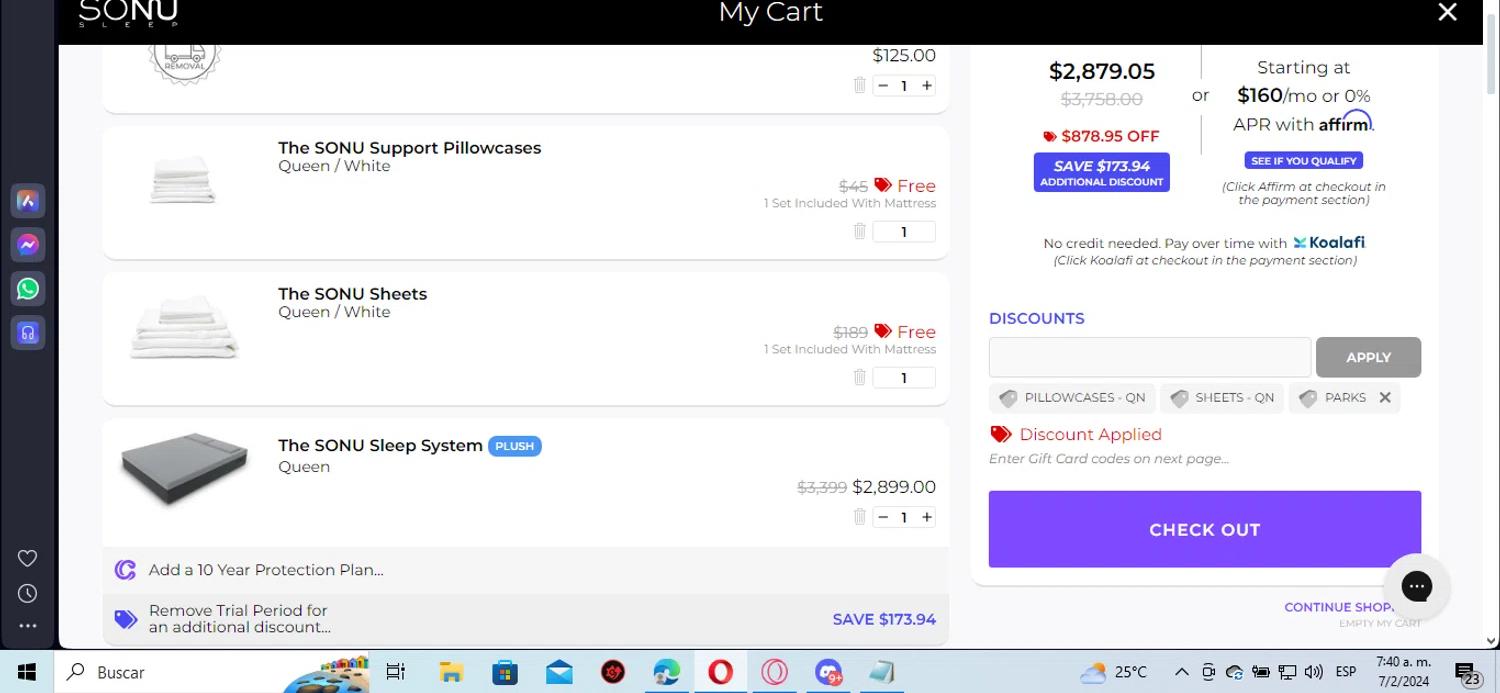The width and height of the screenshot is (1500, 693).
Task: Open Opera GX from taskbar
Action: click(x=774, y=672)
